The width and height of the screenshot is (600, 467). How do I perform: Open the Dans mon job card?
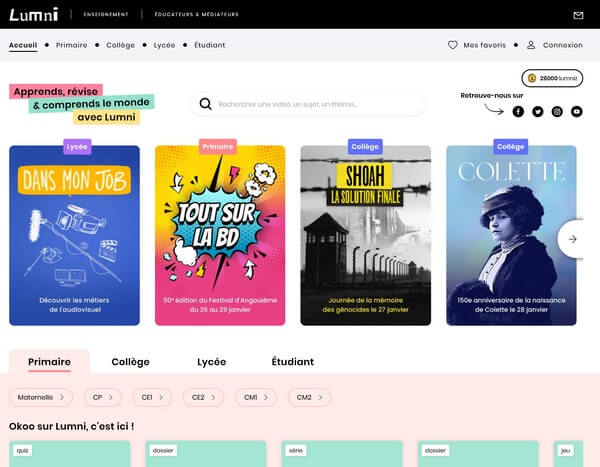[75, 235]
